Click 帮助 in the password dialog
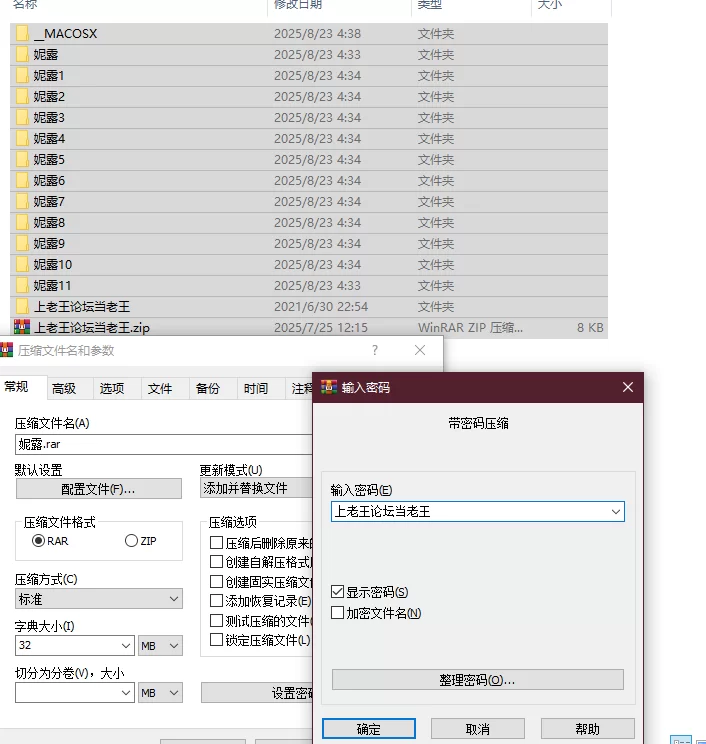 pyautogui.click(x=587, y=728)
